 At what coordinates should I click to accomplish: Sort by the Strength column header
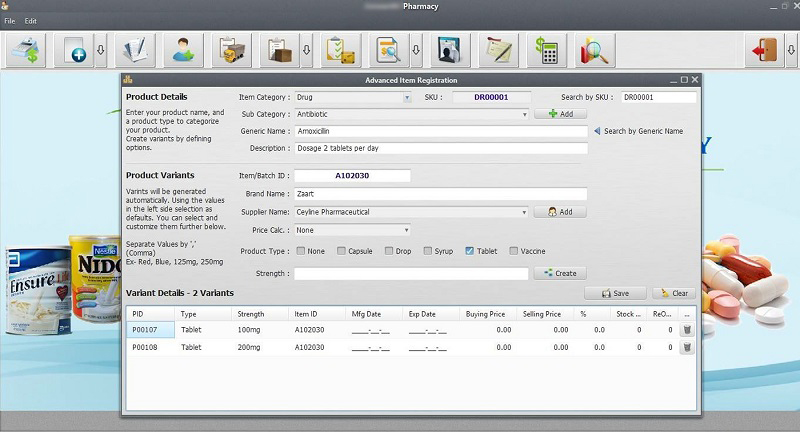[260, 314]
